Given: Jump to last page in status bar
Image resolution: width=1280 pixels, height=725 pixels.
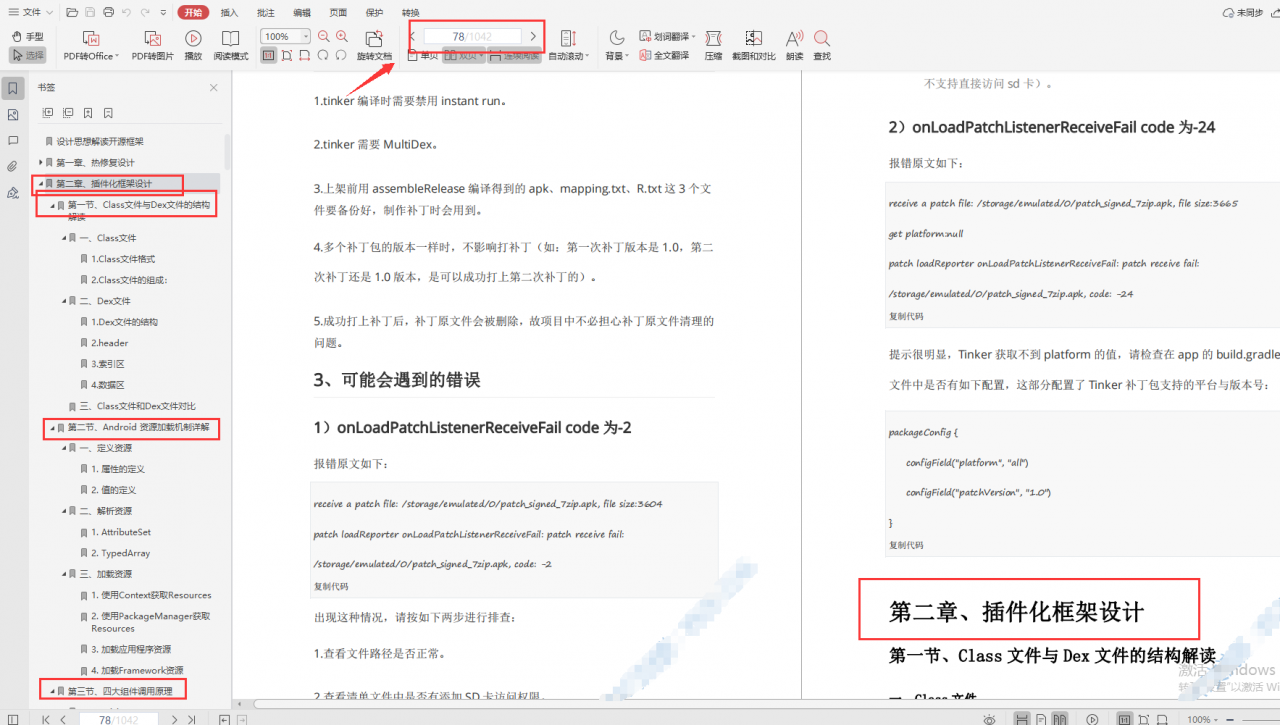Looking at the screenshot, I should pyautogui.click(x=190, y=719).
